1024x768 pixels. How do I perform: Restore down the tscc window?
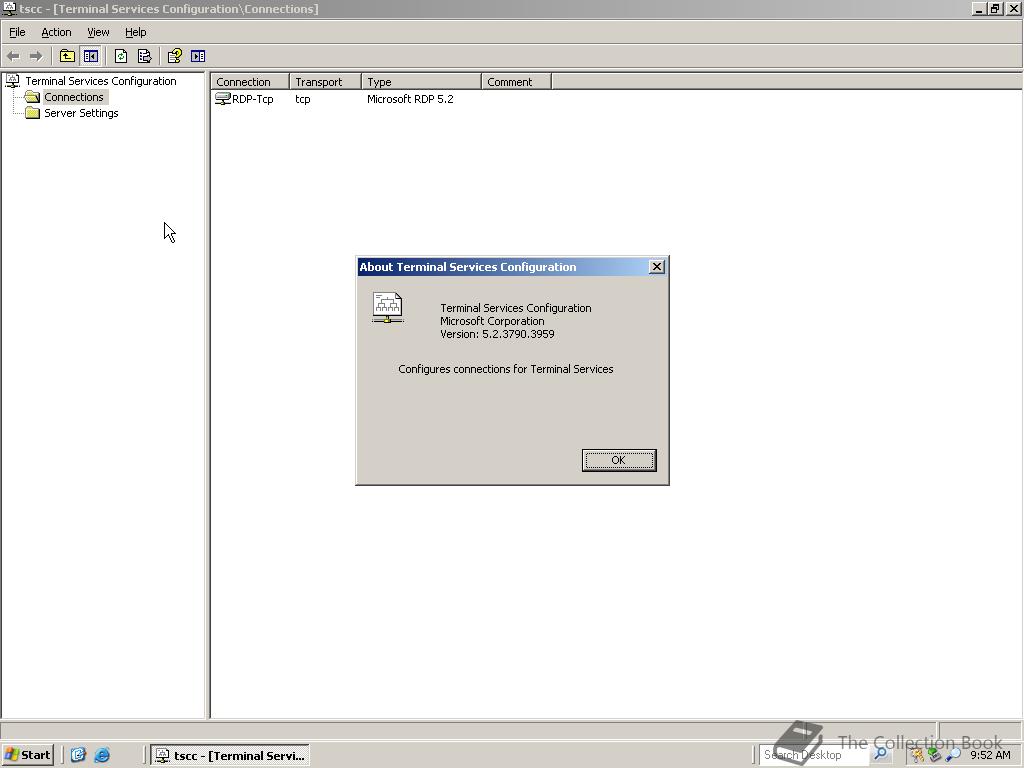click(995, 8)
